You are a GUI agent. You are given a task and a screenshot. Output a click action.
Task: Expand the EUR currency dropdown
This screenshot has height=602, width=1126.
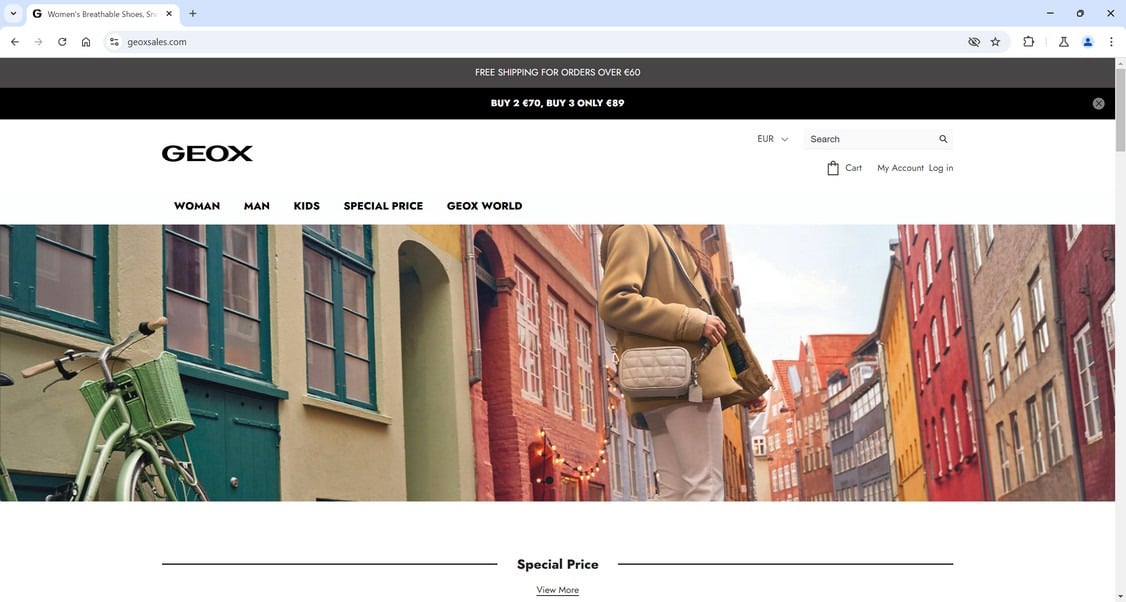(x=773, y=139)
